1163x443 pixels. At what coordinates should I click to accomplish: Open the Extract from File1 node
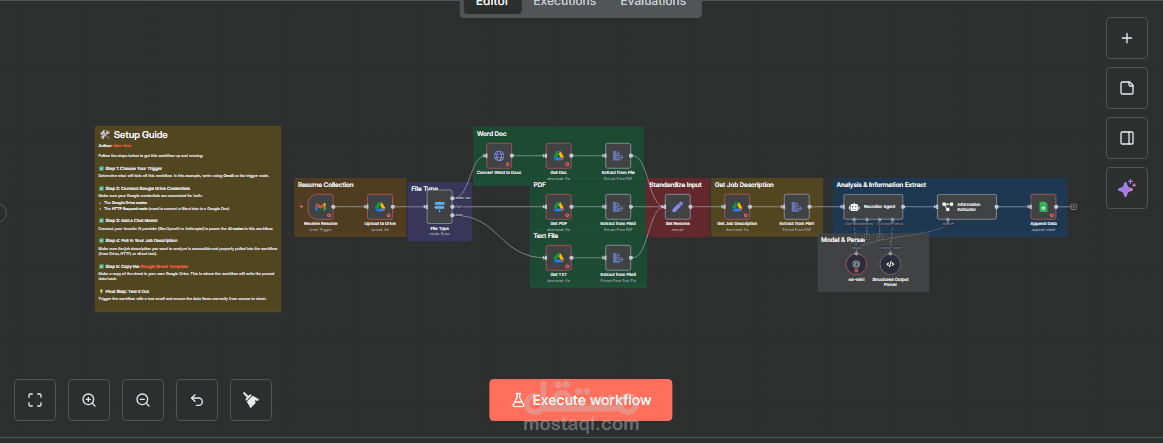pyautogui.click(x=796, y=207)
